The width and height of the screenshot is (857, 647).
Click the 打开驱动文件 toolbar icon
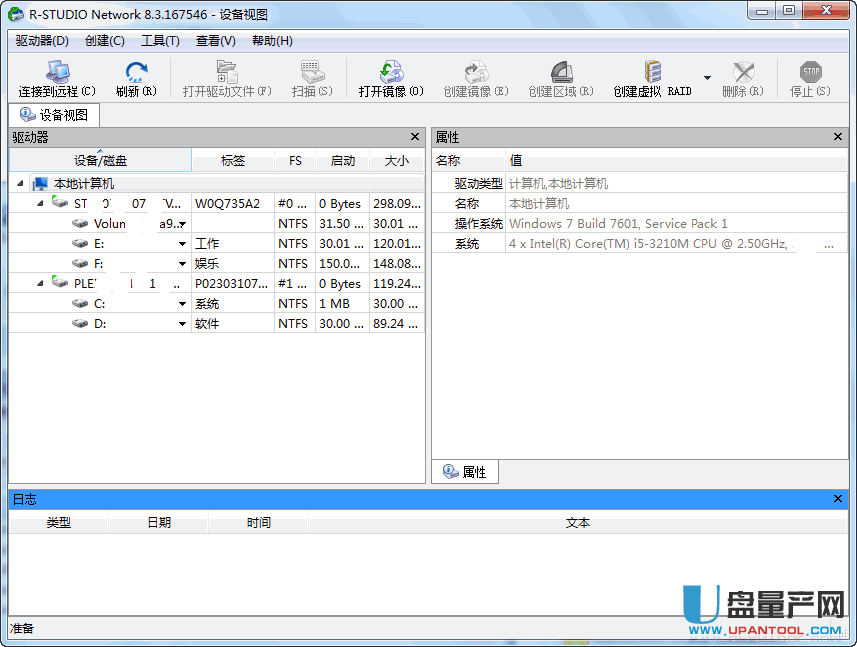click(x=227, y=72)
